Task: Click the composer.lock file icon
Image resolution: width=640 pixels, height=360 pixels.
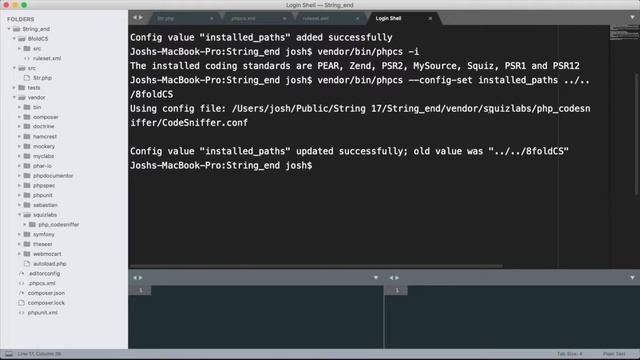Action: [22, 303]
